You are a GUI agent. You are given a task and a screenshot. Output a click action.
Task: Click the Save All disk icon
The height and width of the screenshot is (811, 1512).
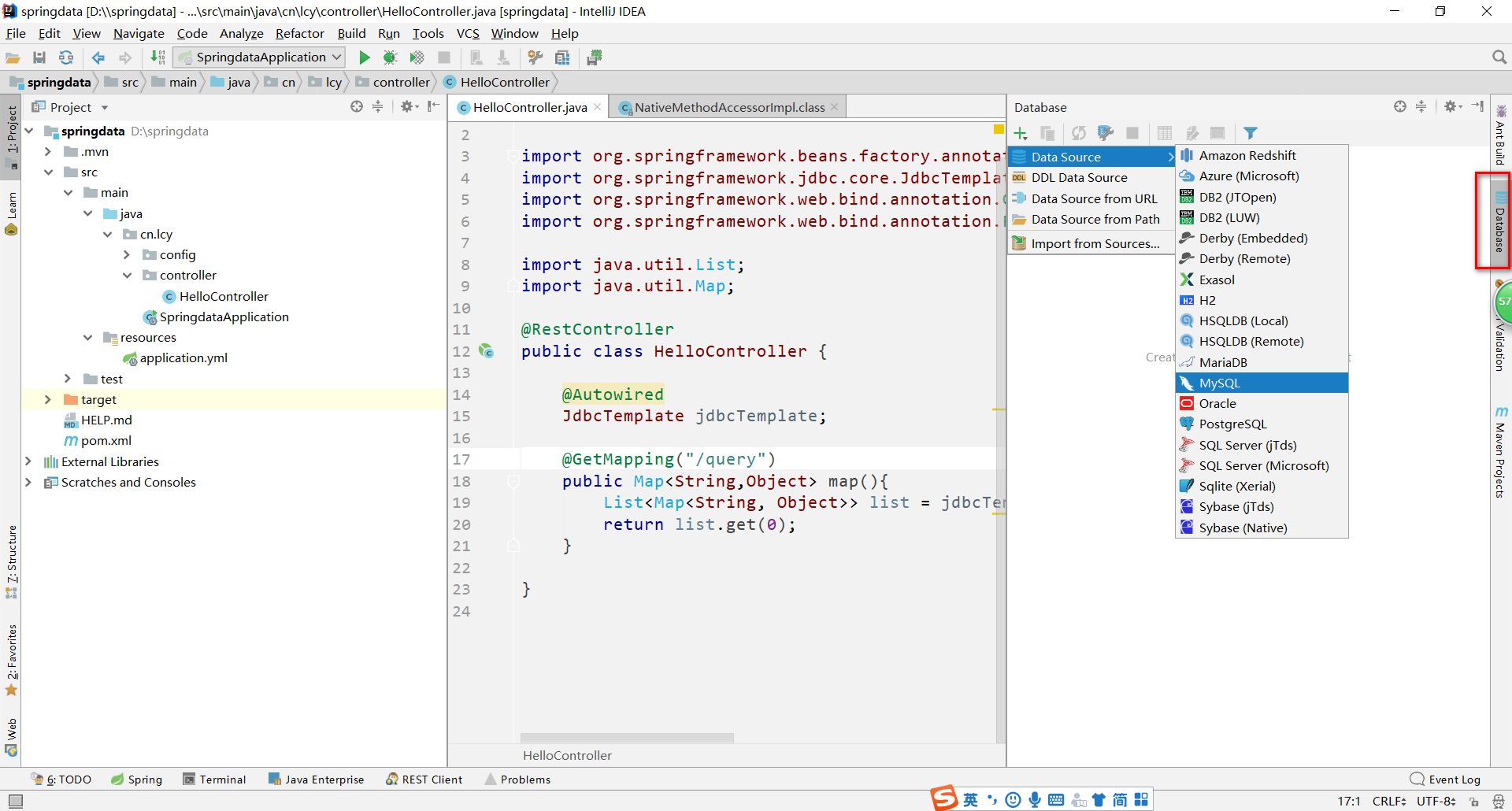tap(39, 57)
